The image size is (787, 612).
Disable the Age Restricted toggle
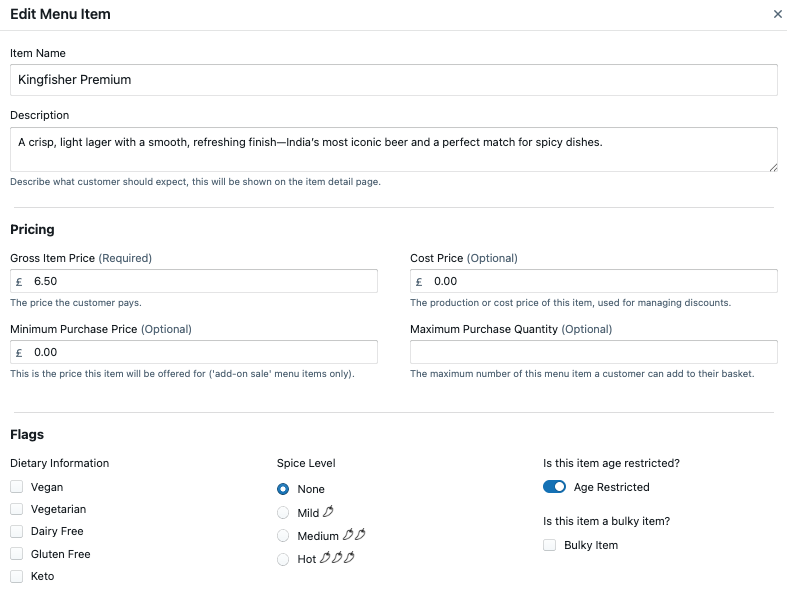(554, 487)
